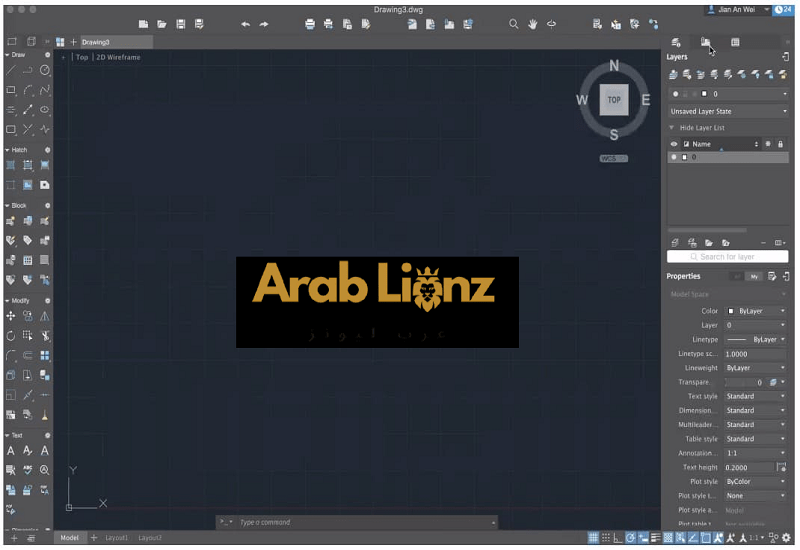
Task: Open the Lineweight ByLayer dropdown
Action: [756, 368]
